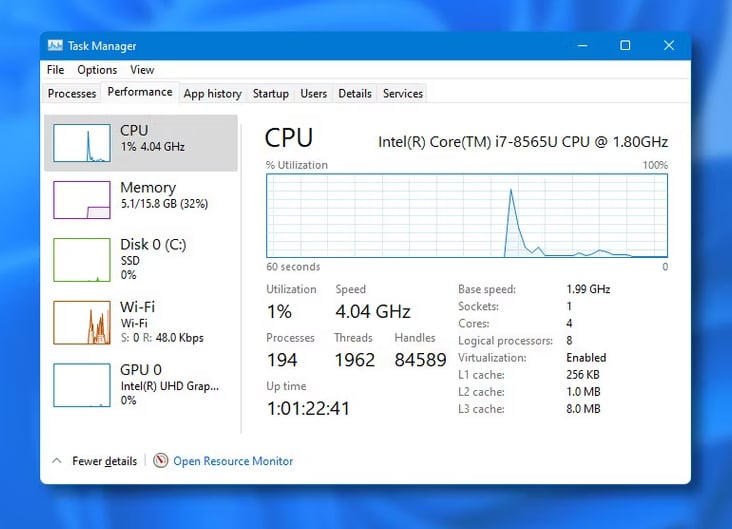Viewport: 732px width, 529px height.
Task: Click the % Utilization graph label
Action: 297,165
